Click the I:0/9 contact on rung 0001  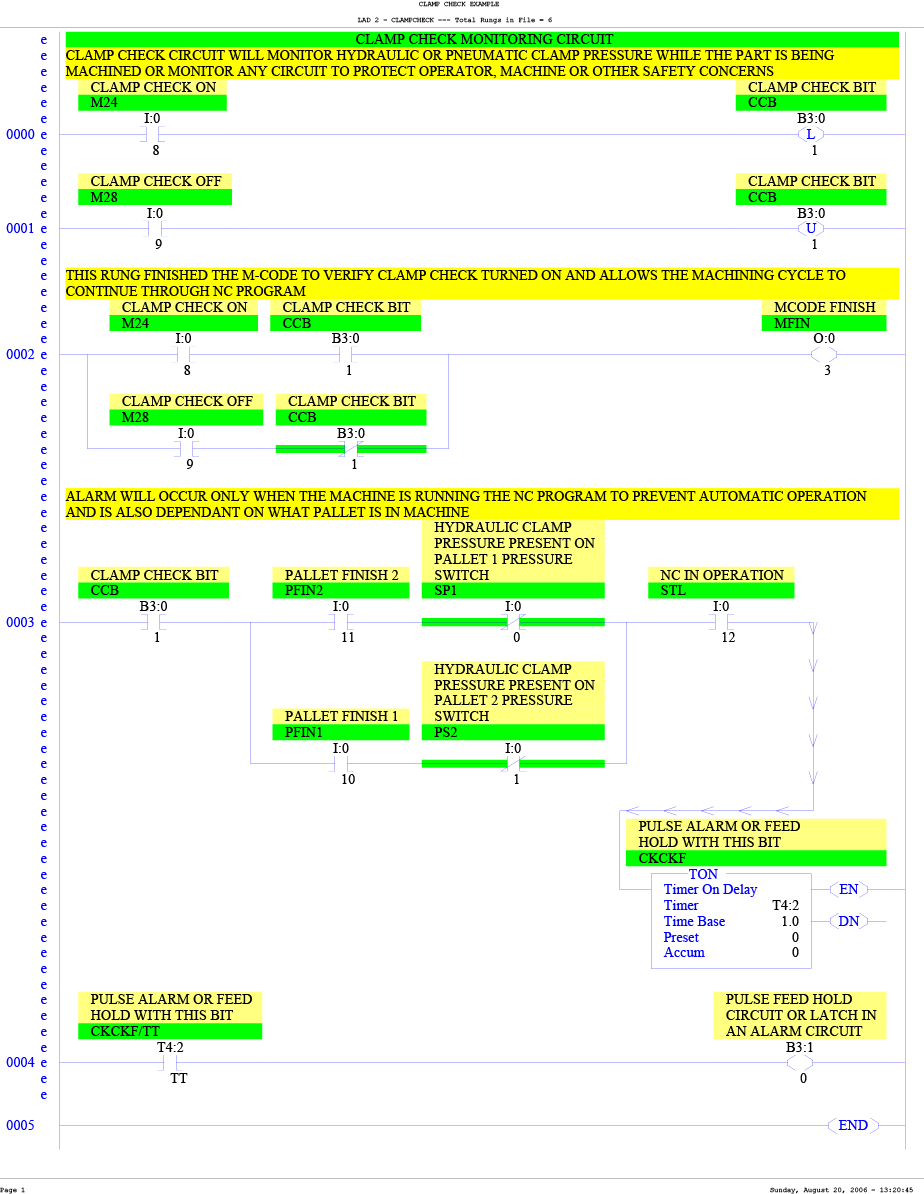[155, 228]
